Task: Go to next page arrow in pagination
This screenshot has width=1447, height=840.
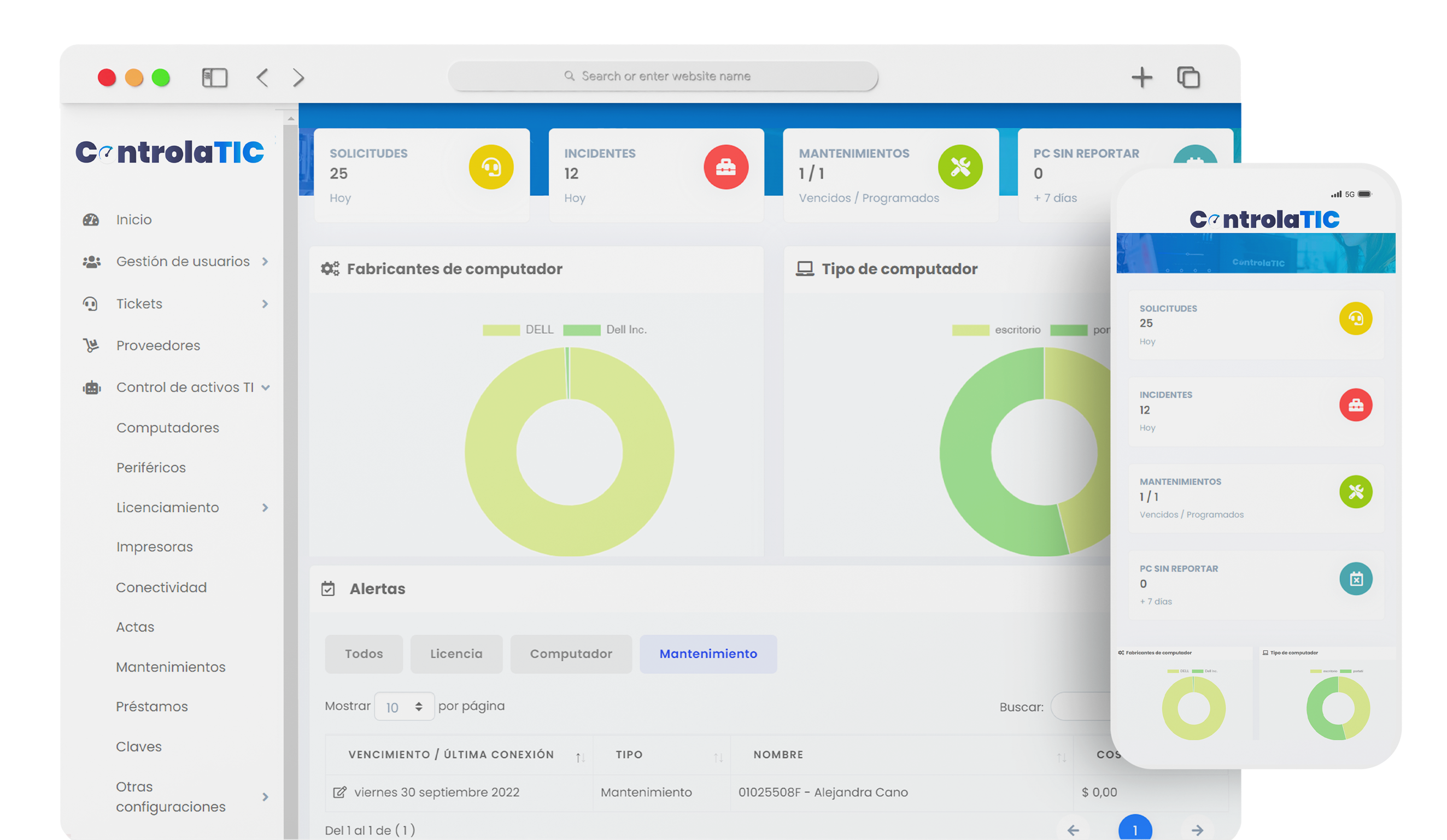Action: [1197, 830]
